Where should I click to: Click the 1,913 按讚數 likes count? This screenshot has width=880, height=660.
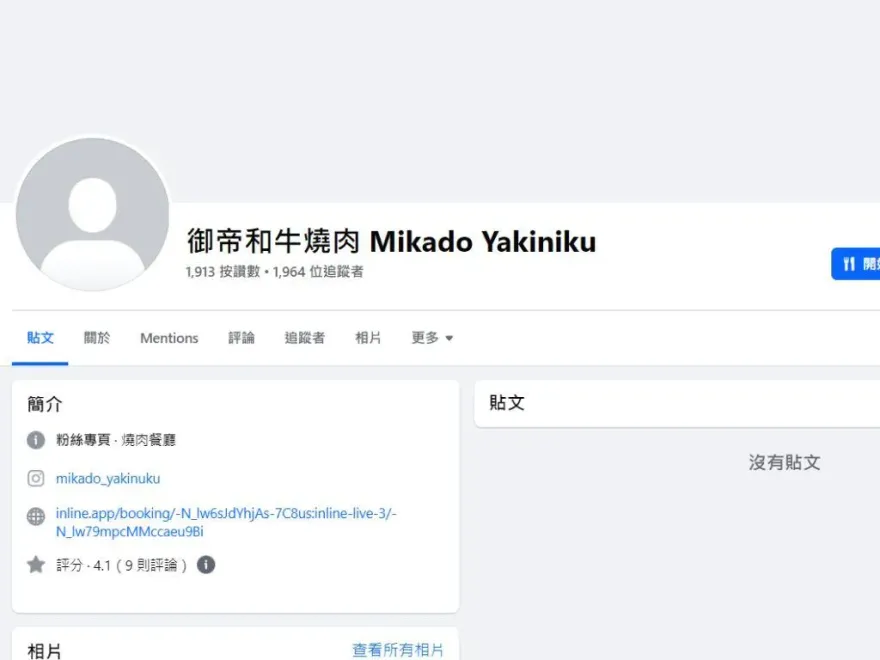coord(223,272)
